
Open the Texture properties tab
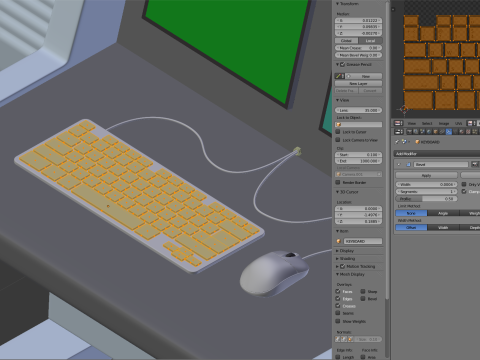pos(468,131)
